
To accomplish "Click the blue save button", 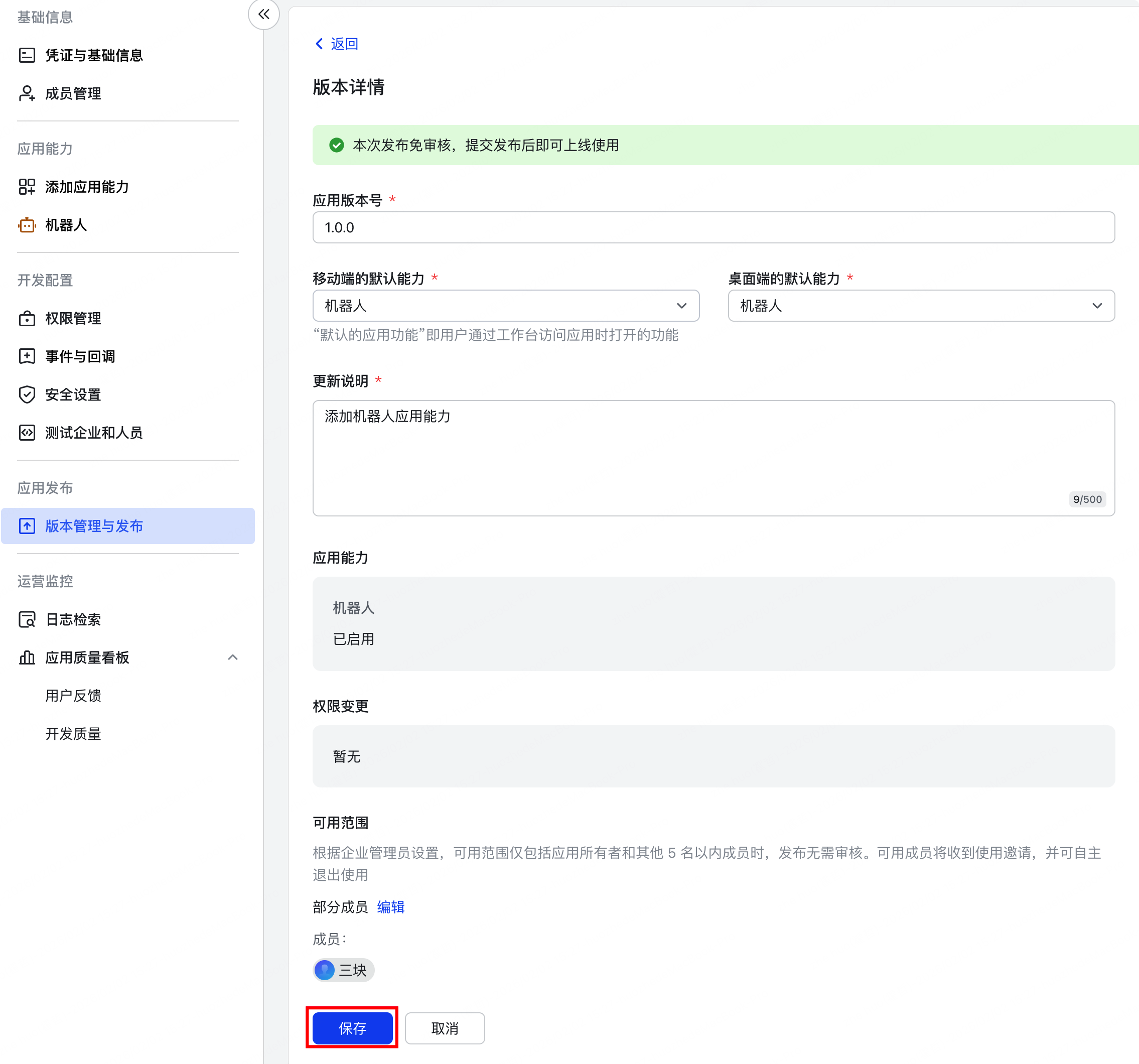I will [352, 1028].
